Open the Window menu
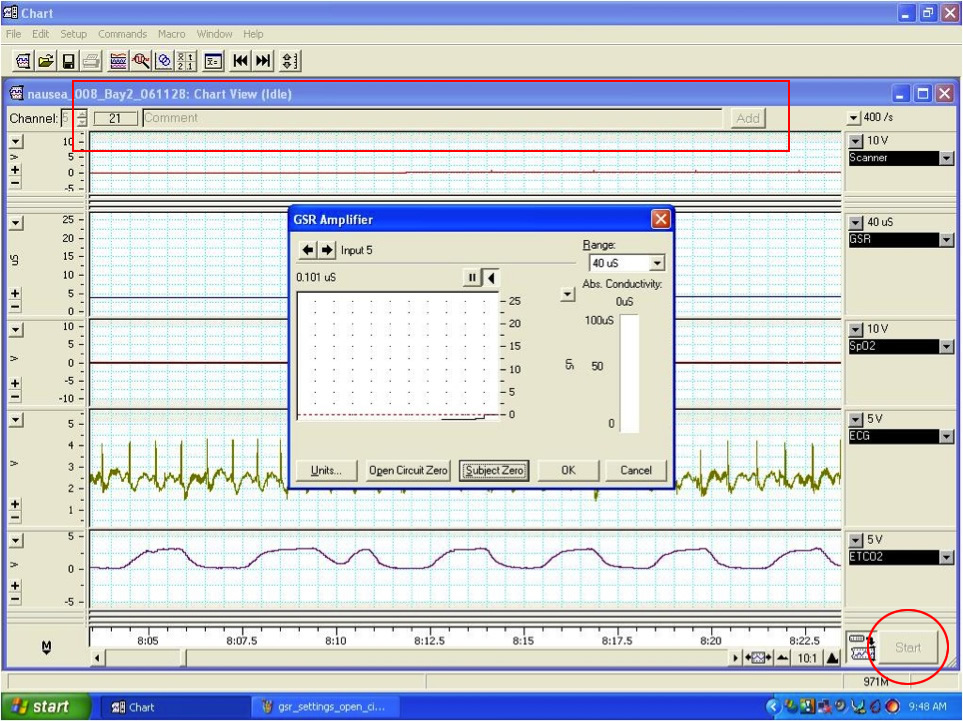This screenshot has width=963, height=721. (214, 34)
